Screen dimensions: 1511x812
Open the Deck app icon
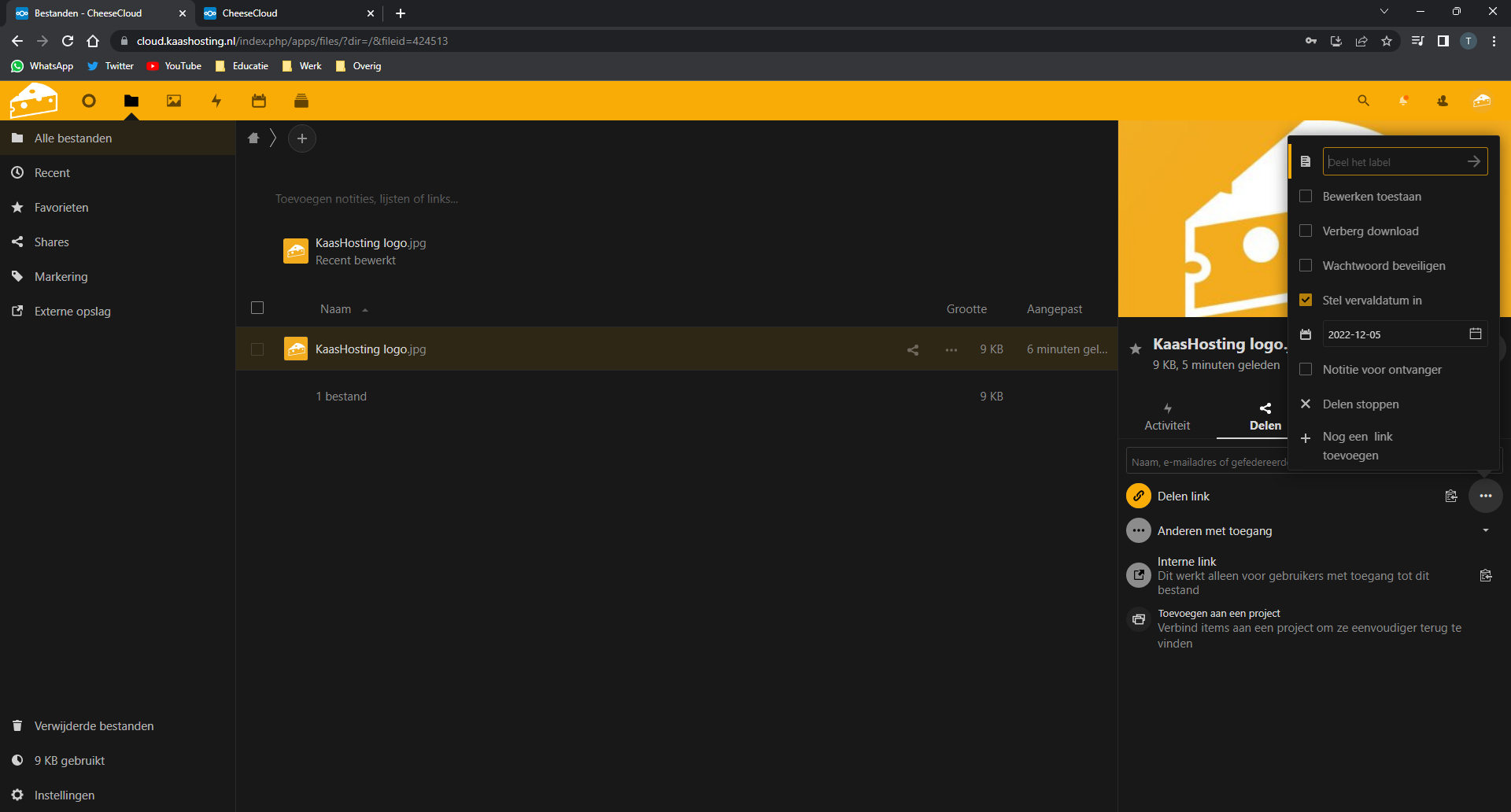[x=301, y=101]
